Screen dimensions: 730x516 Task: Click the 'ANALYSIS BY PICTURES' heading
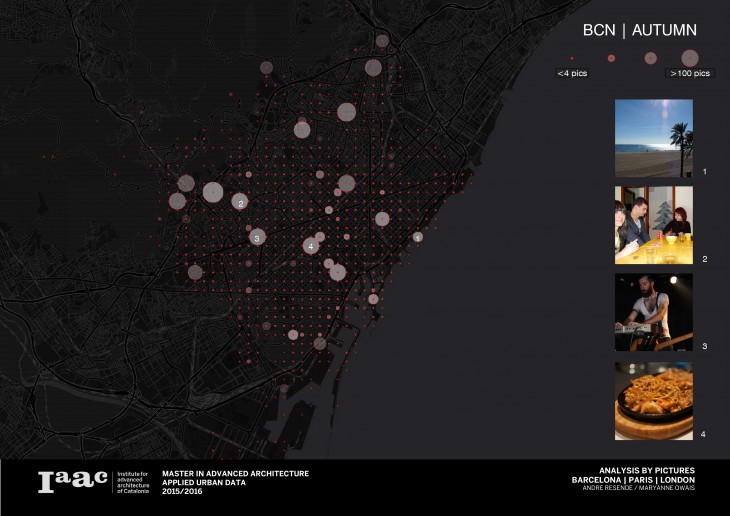[646, 470]
